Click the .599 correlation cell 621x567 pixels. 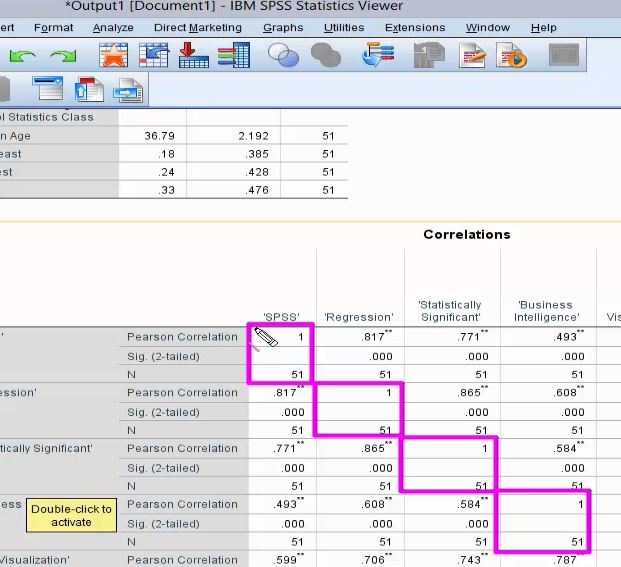pos(288,560)
